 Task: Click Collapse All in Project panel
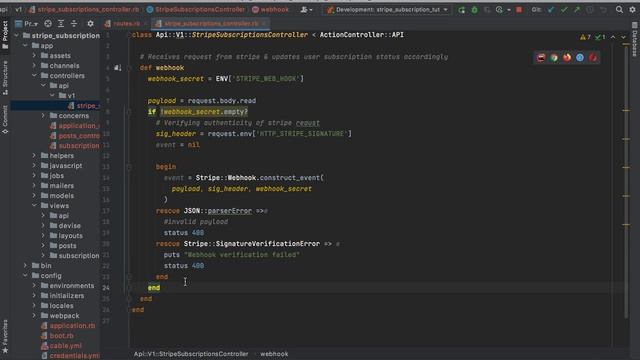[74, 24]
